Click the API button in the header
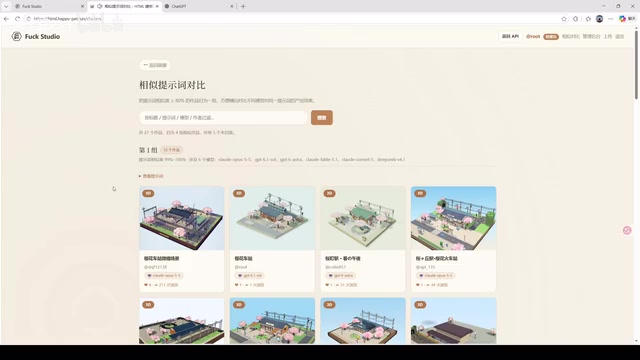This screenshot has height=360, width=640. pyautogui.click(x=510, y=36)
